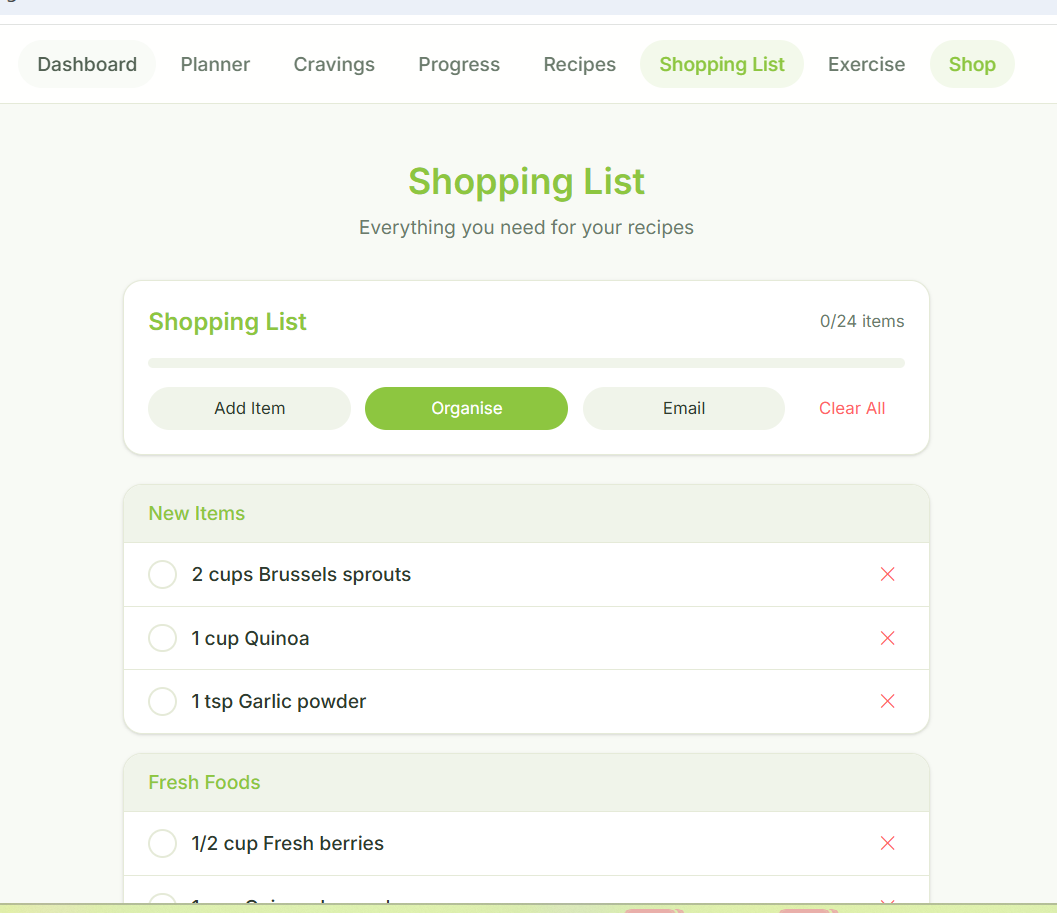Viewport: 1057px width, 913px height.
Task: Open the Planner tab
Action: [x=215, y=64]
